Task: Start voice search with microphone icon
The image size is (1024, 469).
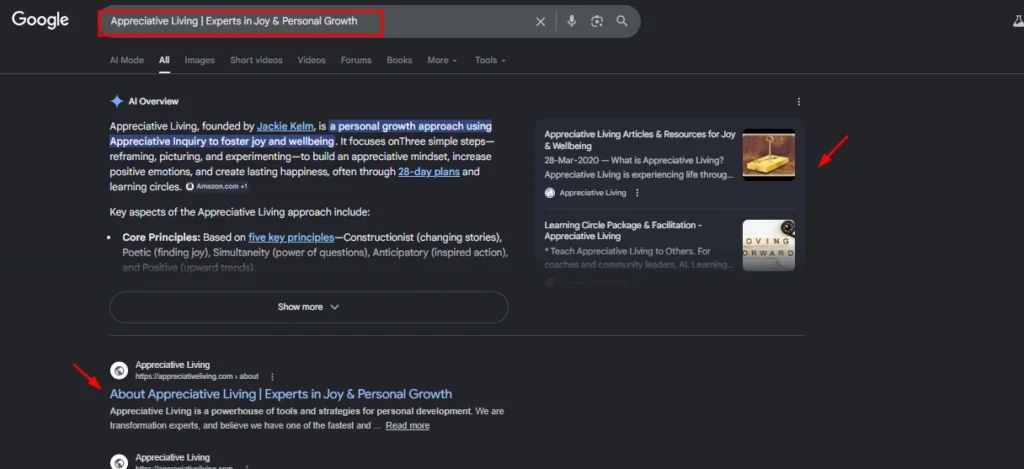Action: pyautogui.click(x=571, y=21)
